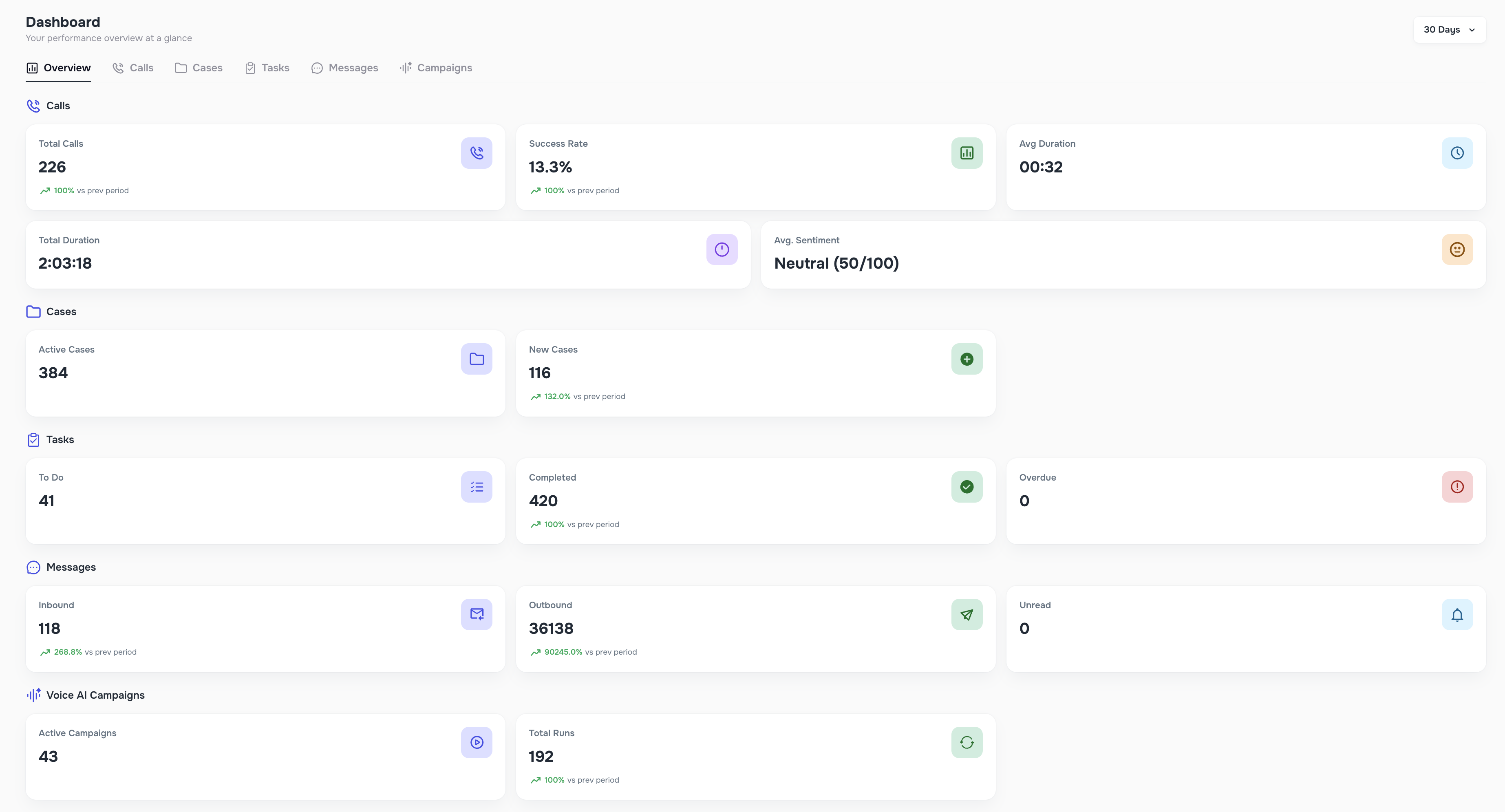Click the phone icon on the Total Calls card
Viewport: 1505px width, 812px height.
477,153
